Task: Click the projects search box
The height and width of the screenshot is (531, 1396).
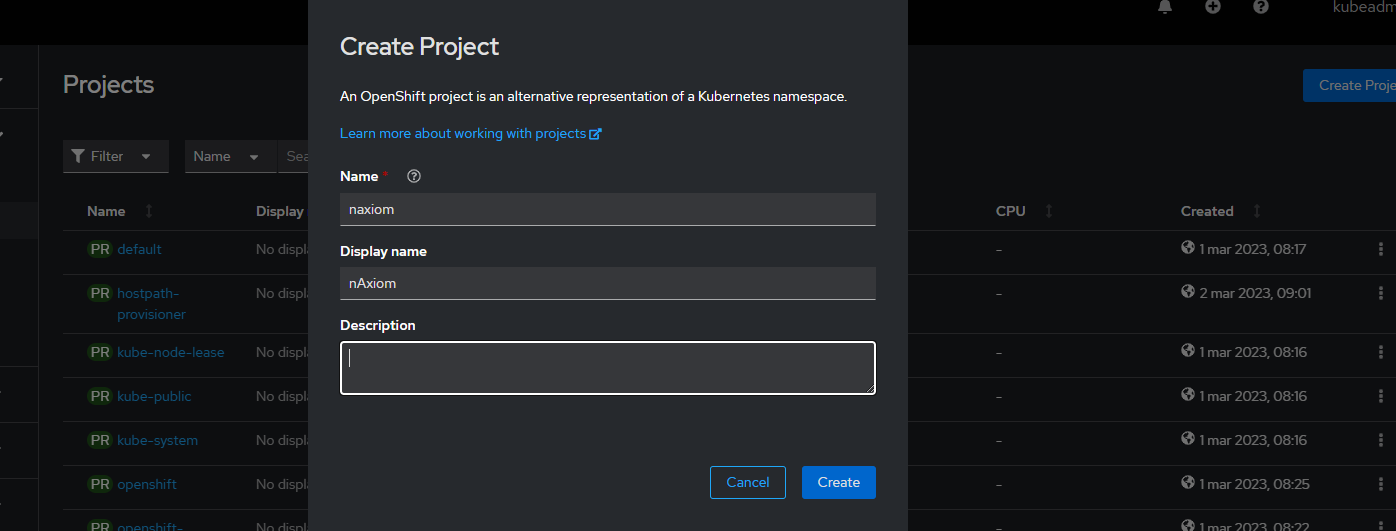Action: coord(293,156)
